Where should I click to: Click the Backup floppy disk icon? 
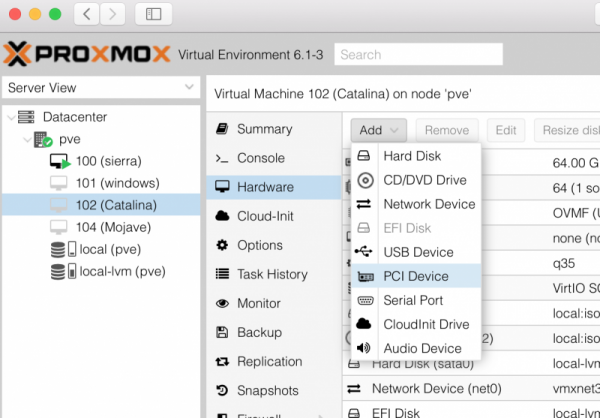222,332
